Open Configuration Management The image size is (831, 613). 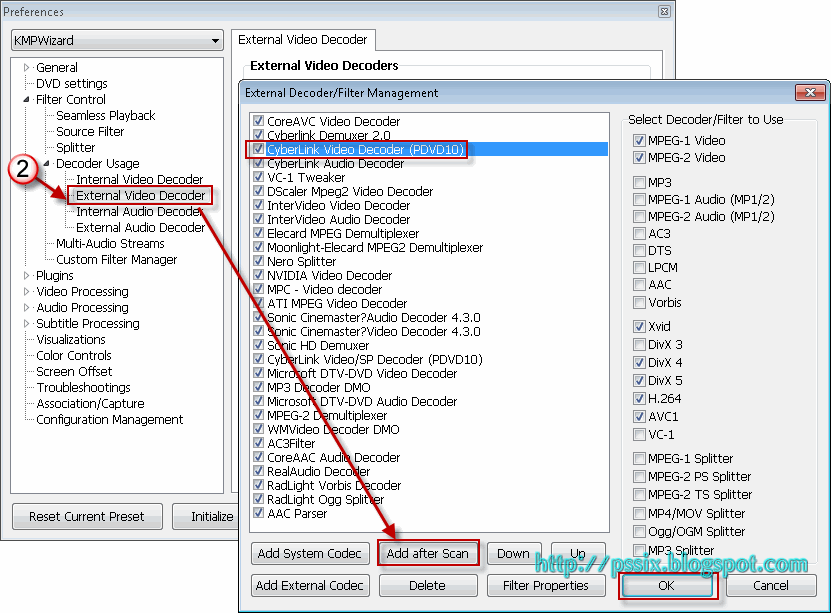click(110, 419)
